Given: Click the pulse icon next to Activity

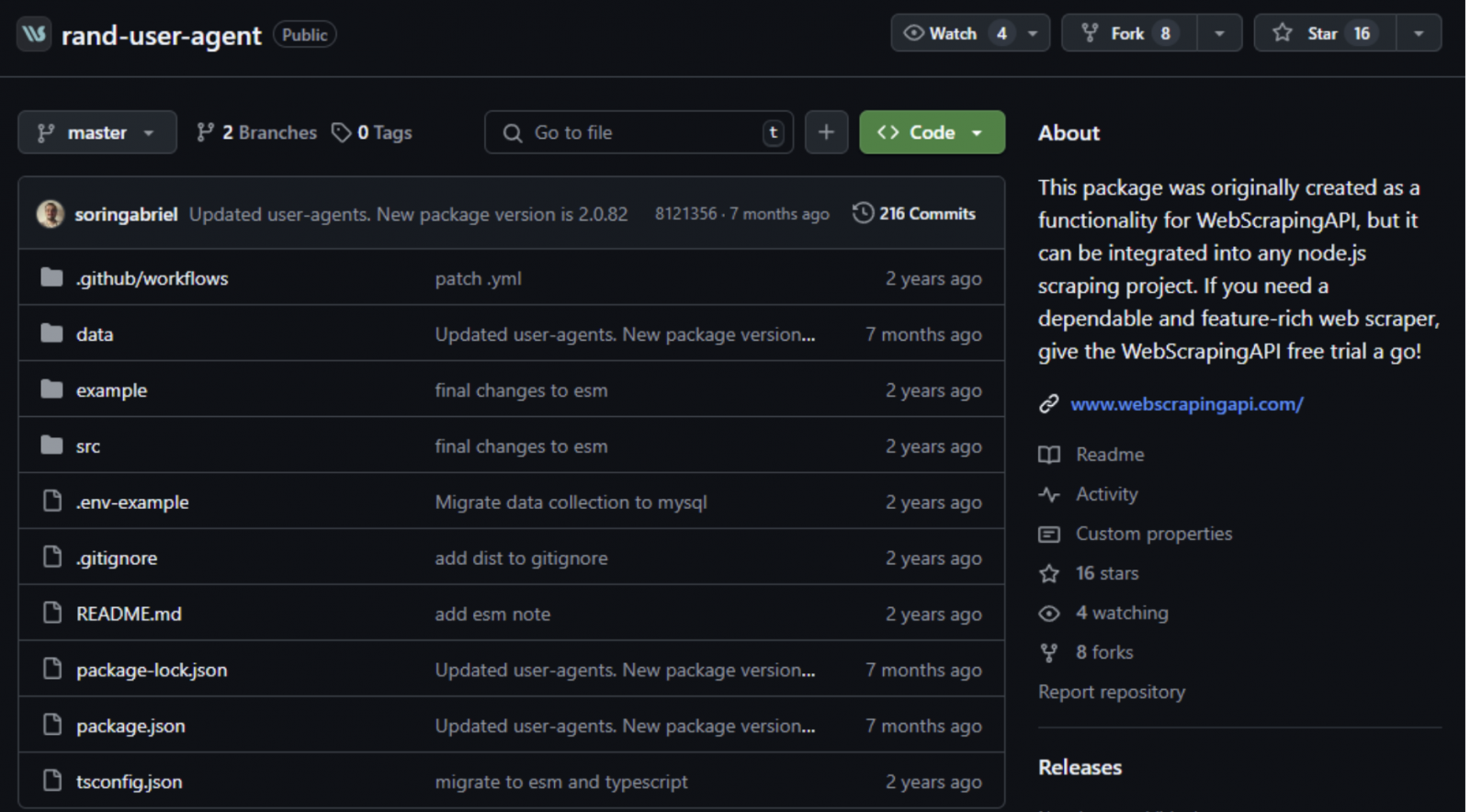Looking at the screenshot, I should [x=1048, y=494].
